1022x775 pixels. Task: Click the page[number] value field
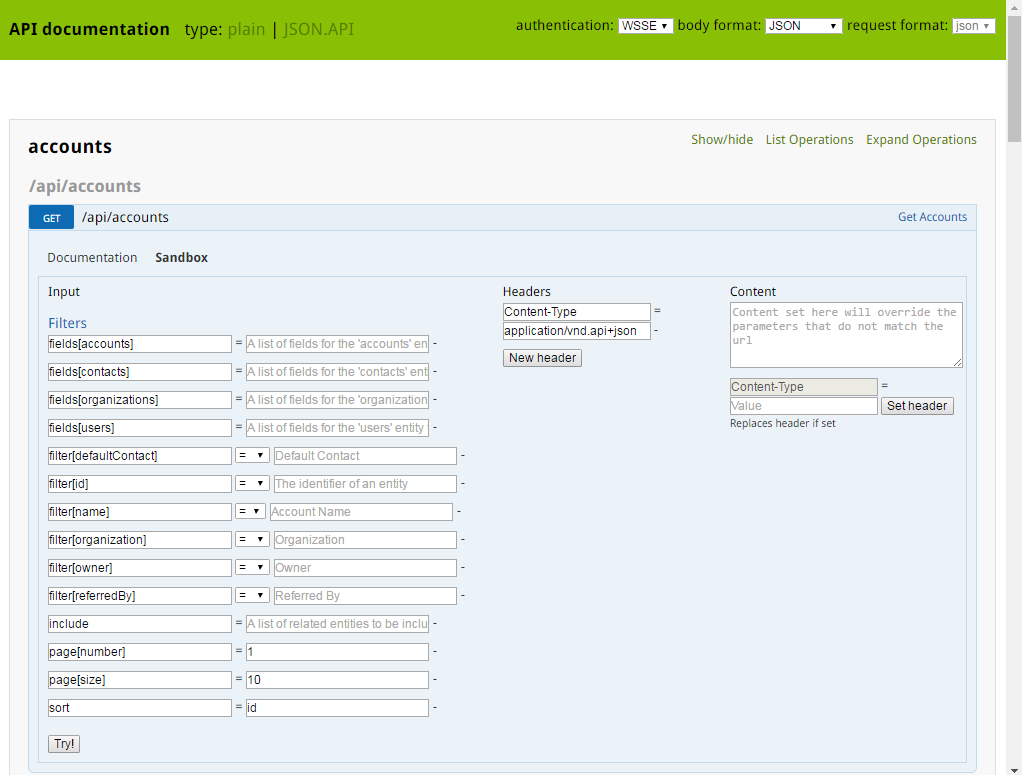tap(337, 652)
